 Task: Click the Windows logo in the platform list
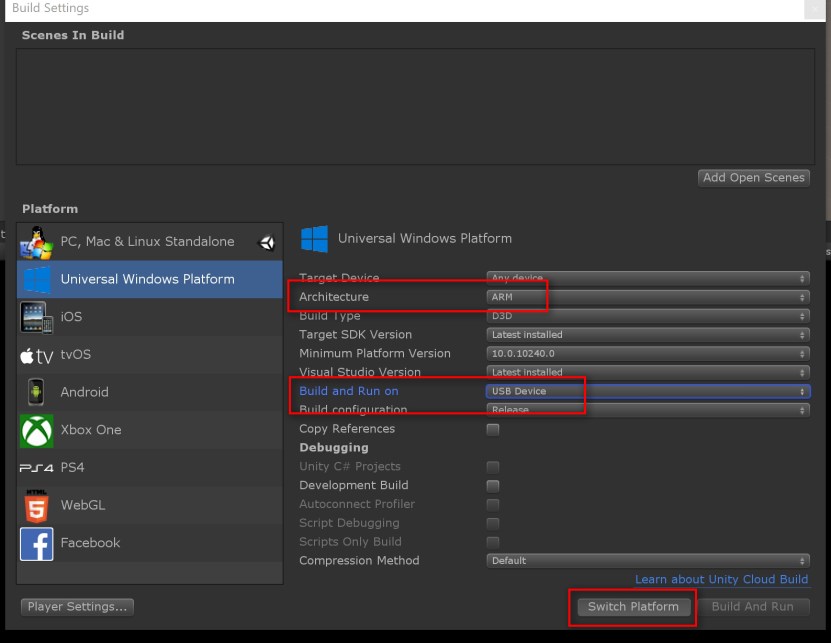[37, 279]
